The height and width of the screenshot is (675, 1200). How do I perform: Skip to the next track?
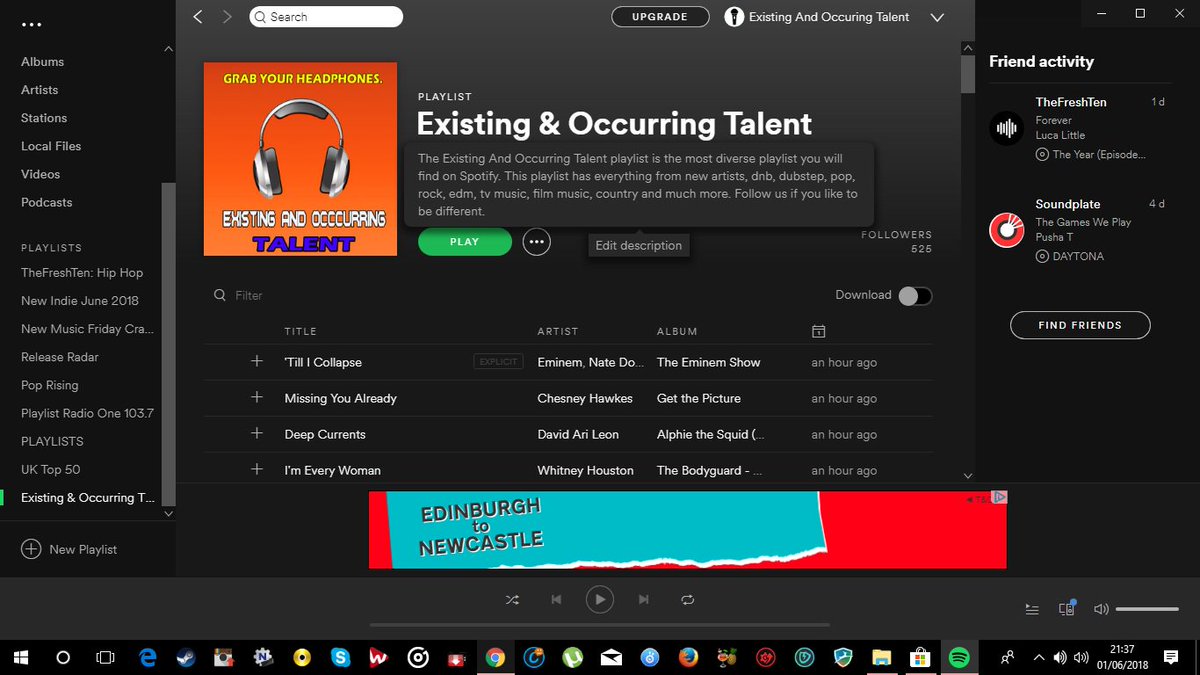coord(643,600)
